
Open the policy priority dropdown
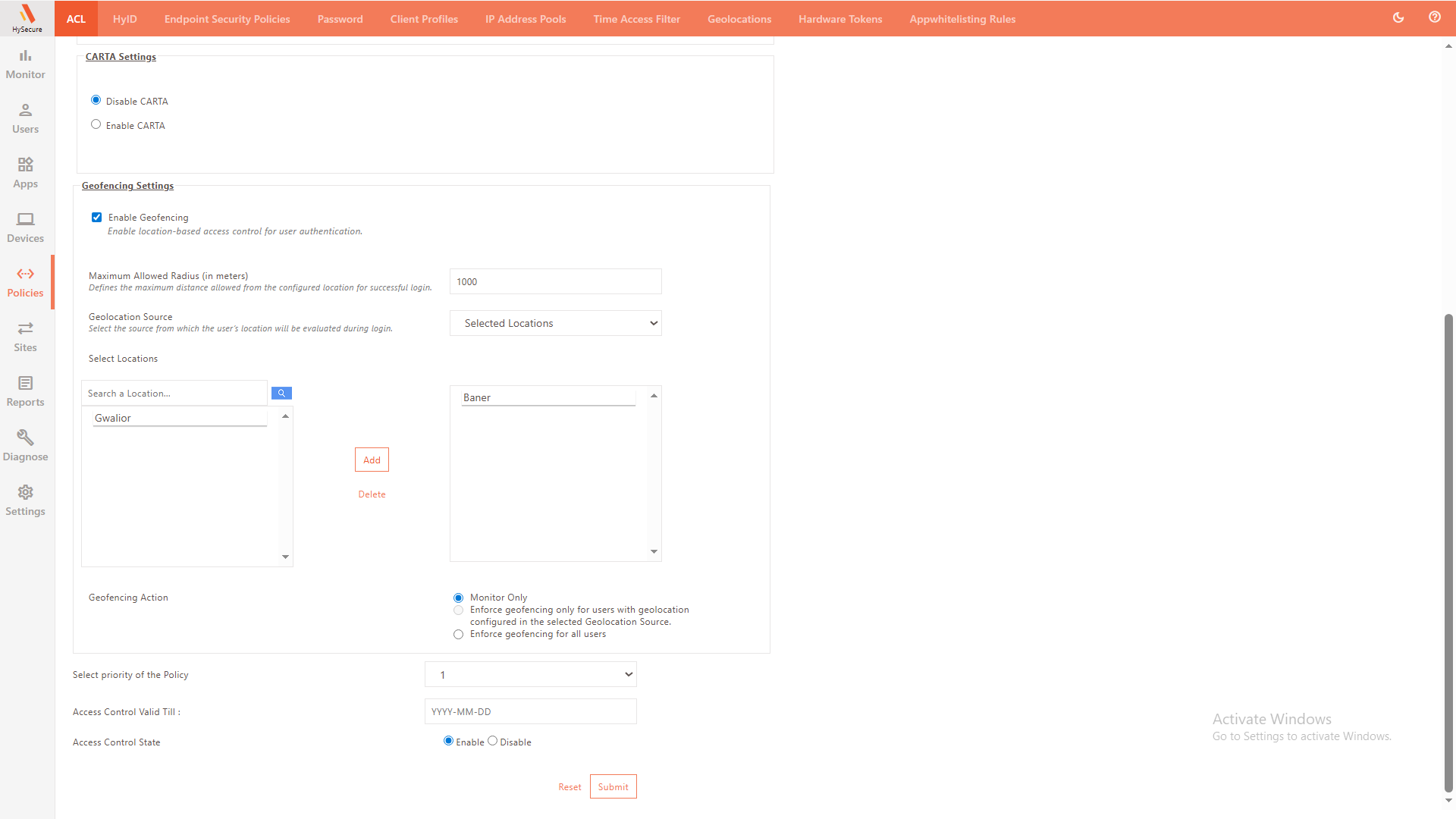(x=530, y=674)
